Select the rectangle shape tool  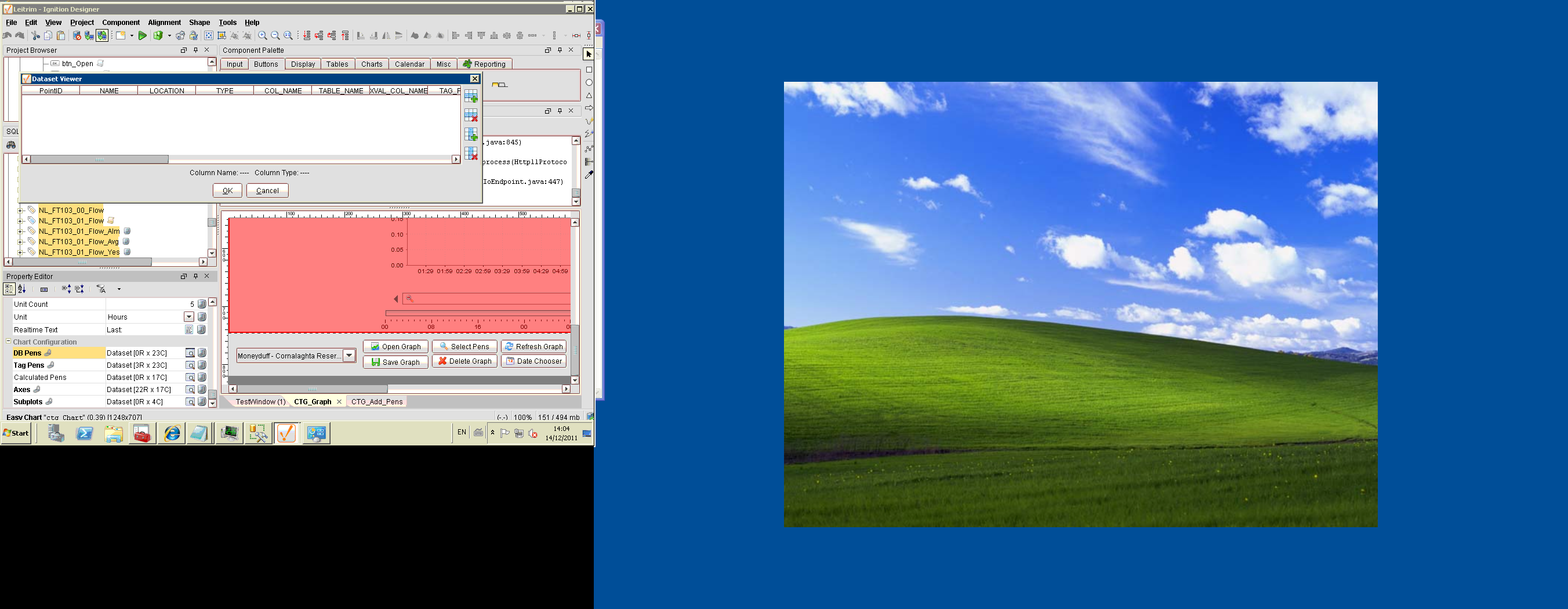(589, 70)
